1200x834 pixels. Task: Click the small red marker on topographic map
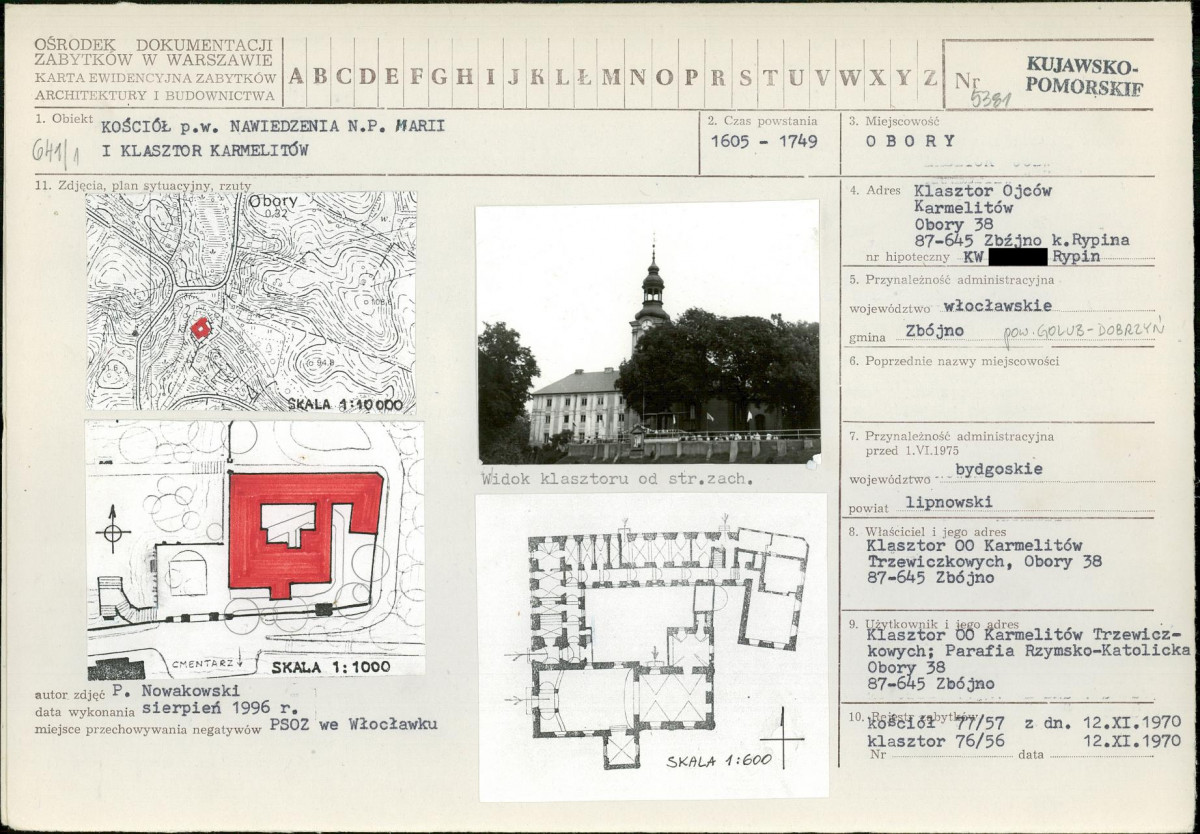coord(201,328)
